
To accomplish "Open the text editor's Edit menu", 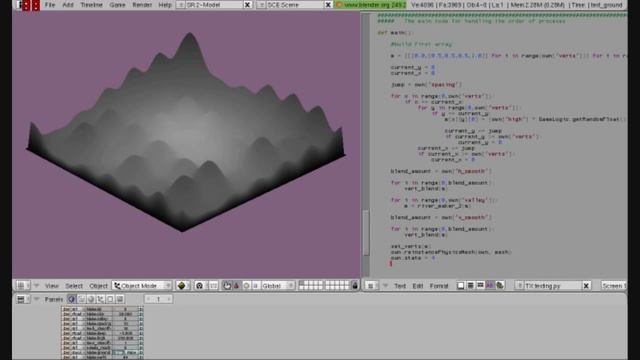I will pyautogui.click(x=418, y=286).
